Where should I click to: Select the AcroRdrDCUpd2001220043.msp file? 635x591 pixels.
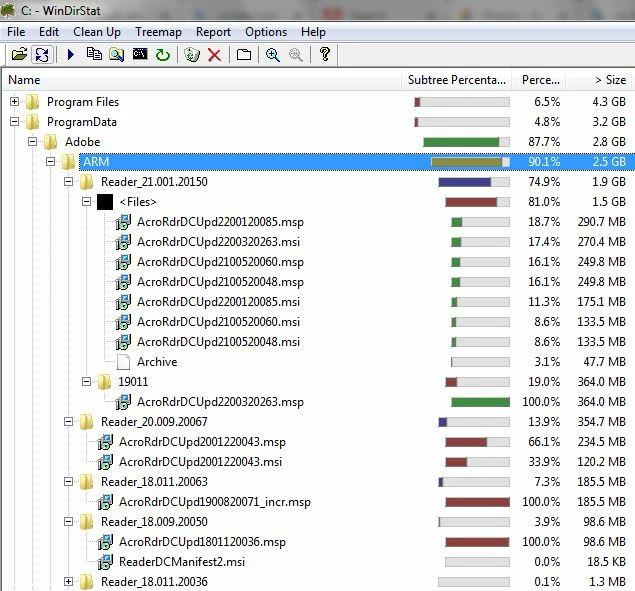[202, 442]
